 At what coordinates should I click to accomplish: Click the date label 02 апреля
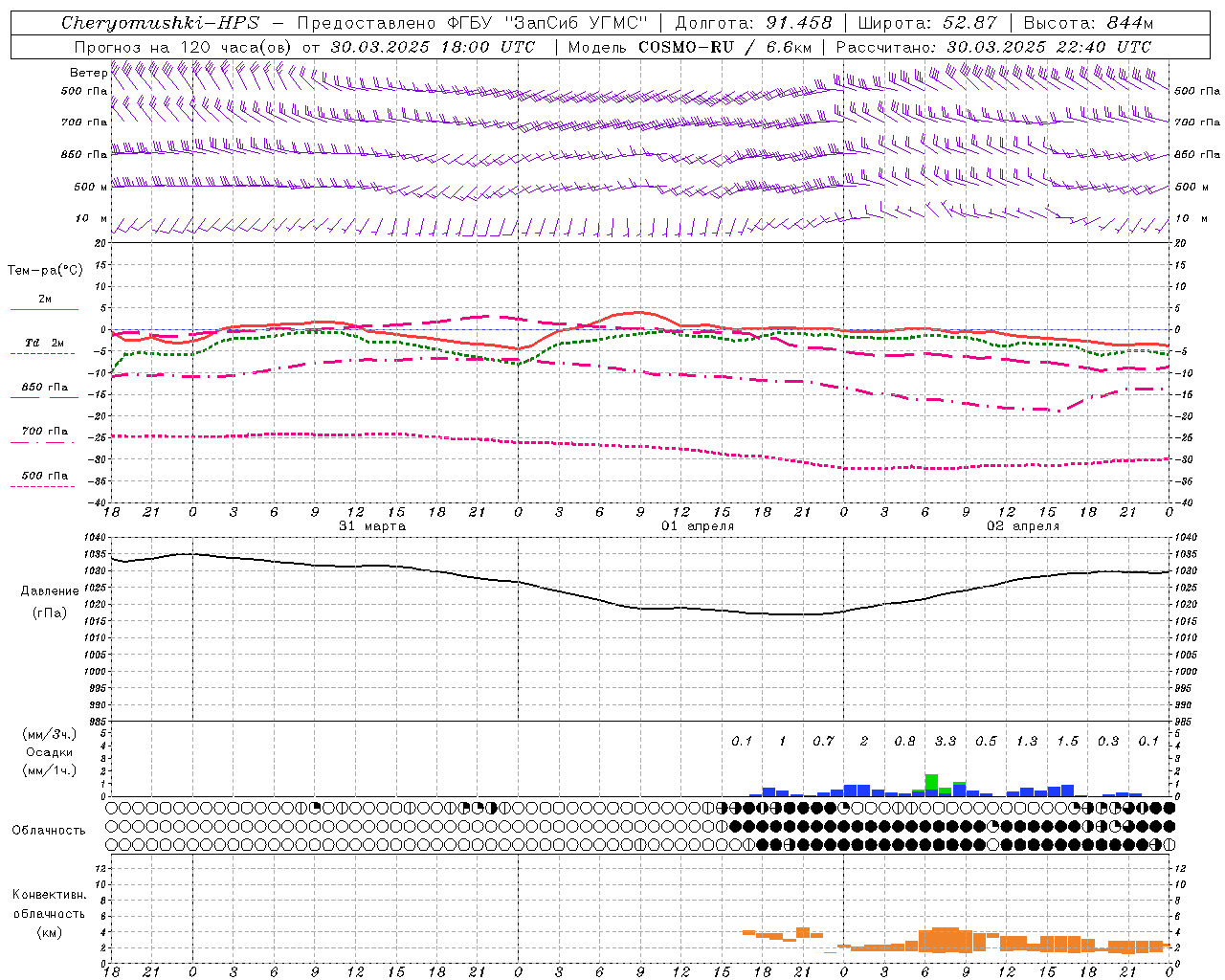(1023, 526)
